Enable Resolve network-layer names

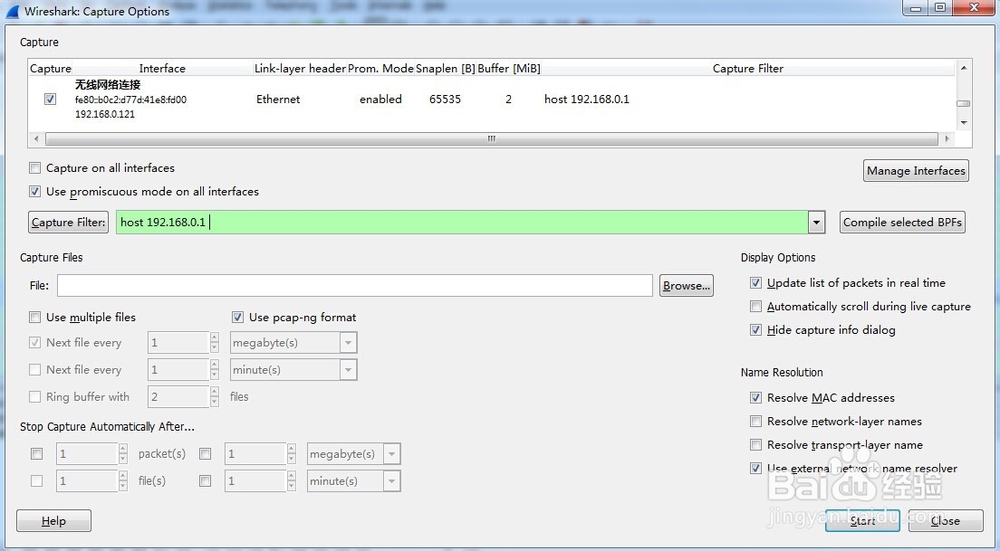[756, 421]
